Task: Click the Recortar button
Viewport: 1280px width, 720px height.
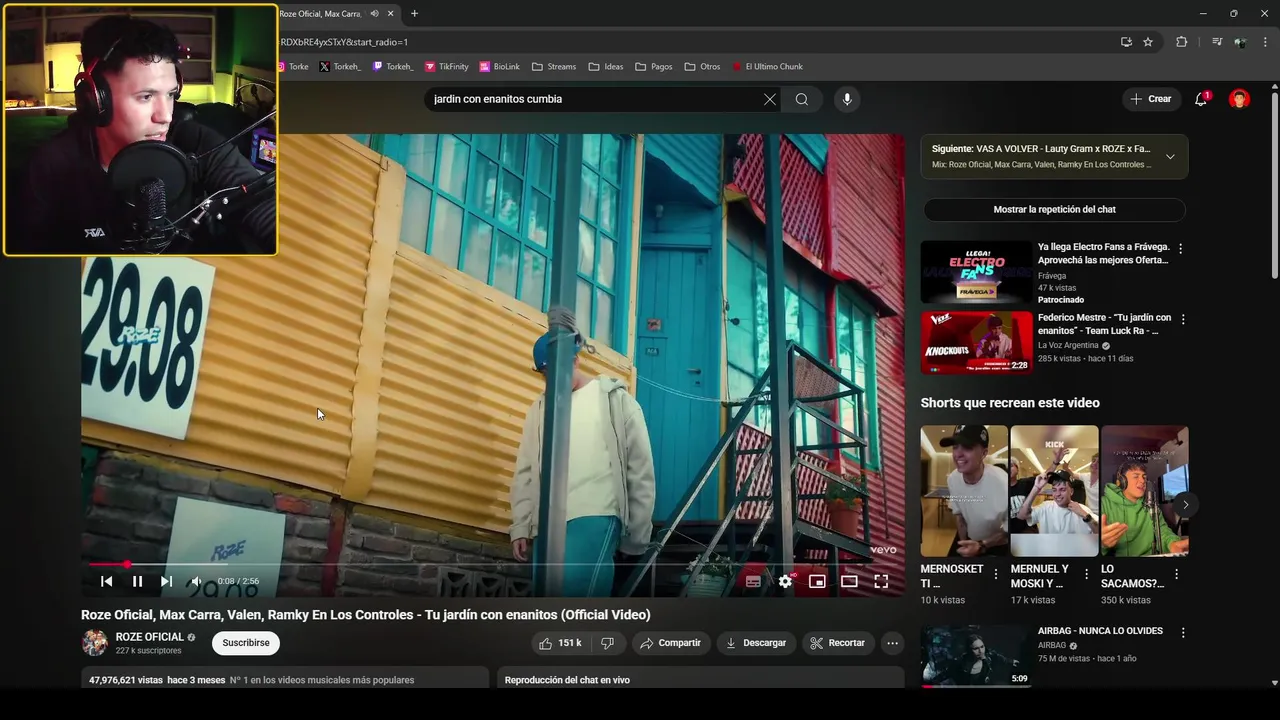Action: pos(838,643)
